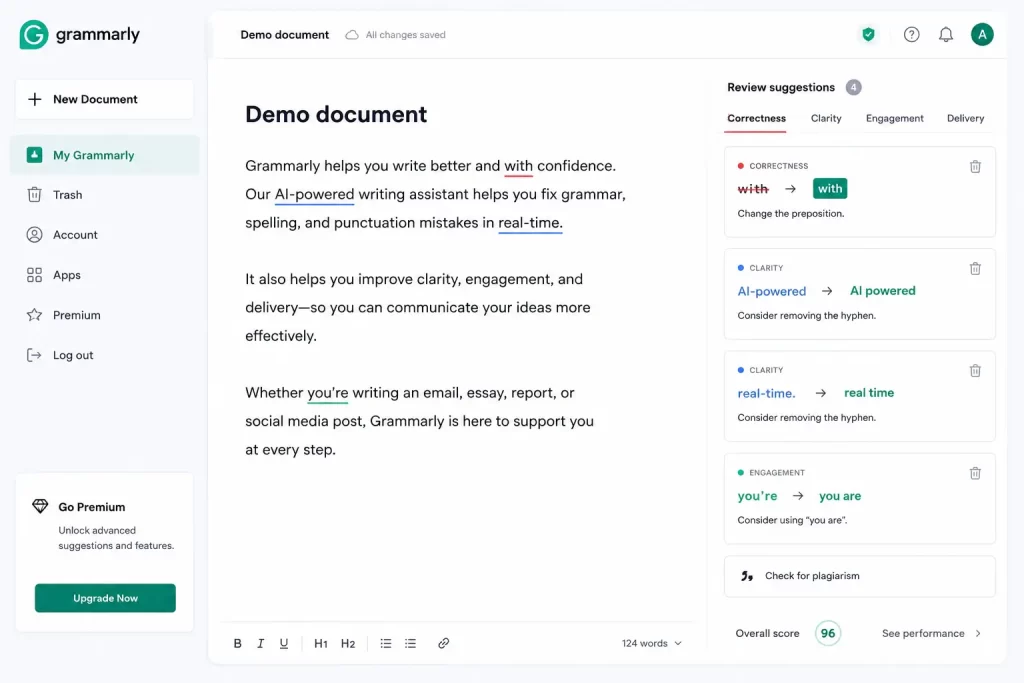Click the My Grammarly green icon
Viewport: 1024px width, 683px height.
(35, 155)
